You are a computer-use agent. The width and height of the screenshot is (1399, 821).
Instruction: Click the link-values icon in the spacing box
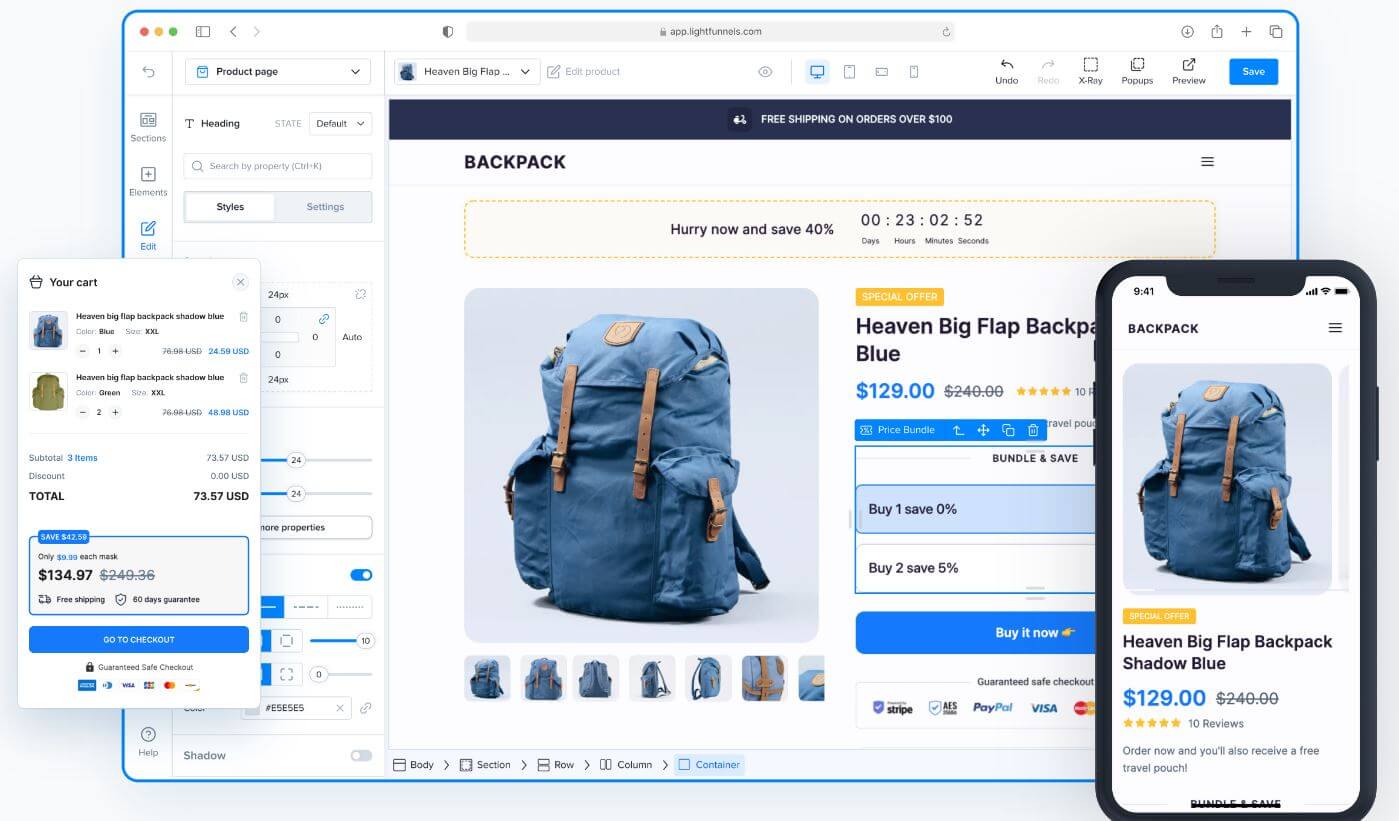tap(324, 319)
